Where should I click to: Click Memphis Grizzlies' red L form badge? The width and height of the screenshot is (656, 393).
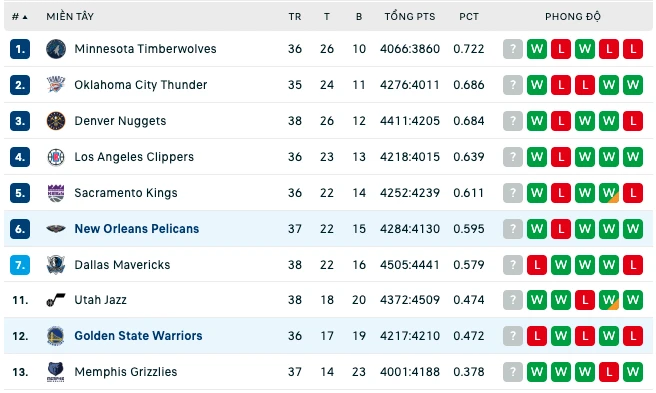[x=608, y=372]
